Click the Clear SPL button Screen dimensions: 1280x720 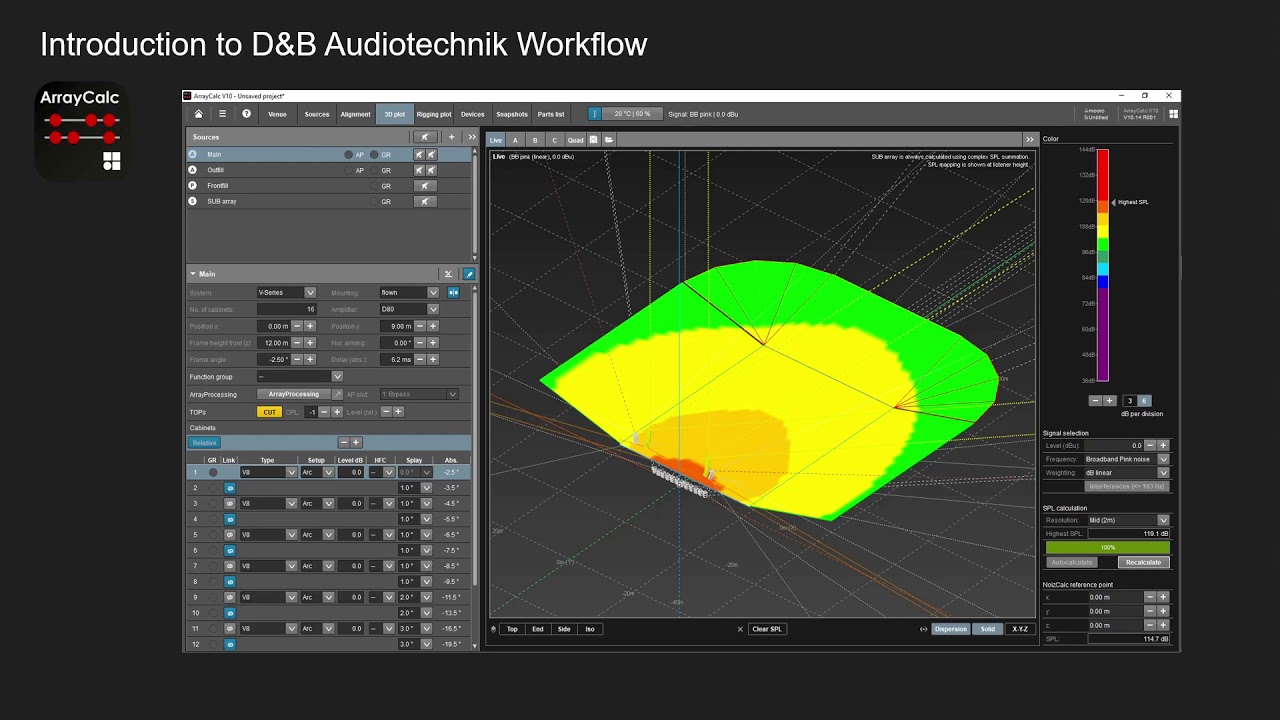tap(767, 629)
